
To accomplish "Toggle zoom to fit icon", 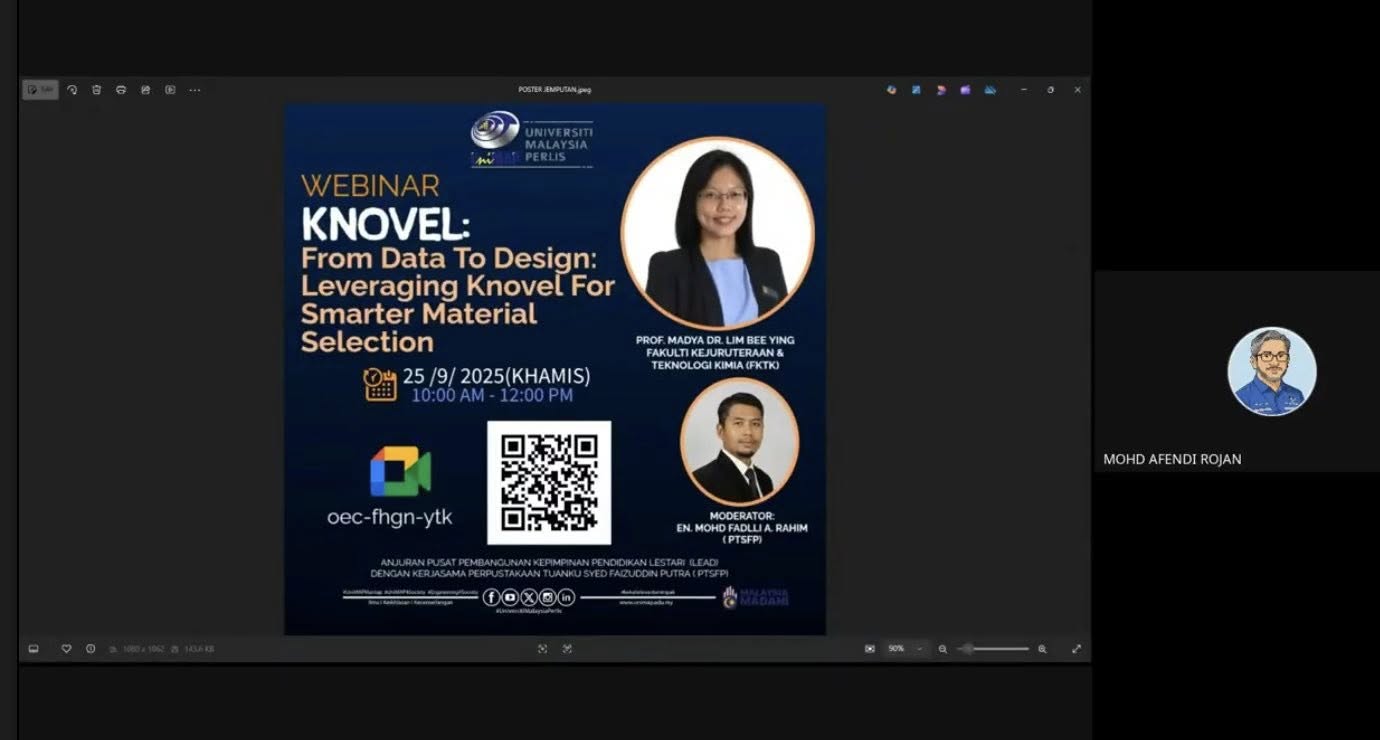I will click(x=869, y=649).
